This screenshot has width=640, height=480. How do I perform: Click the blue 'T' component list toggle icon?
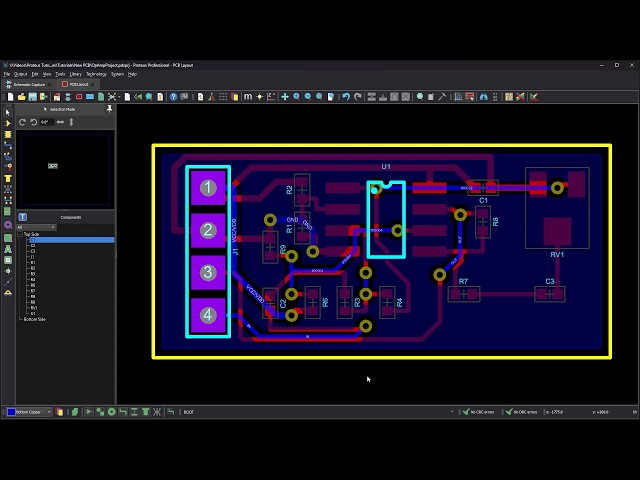click(x=23, y=217)
